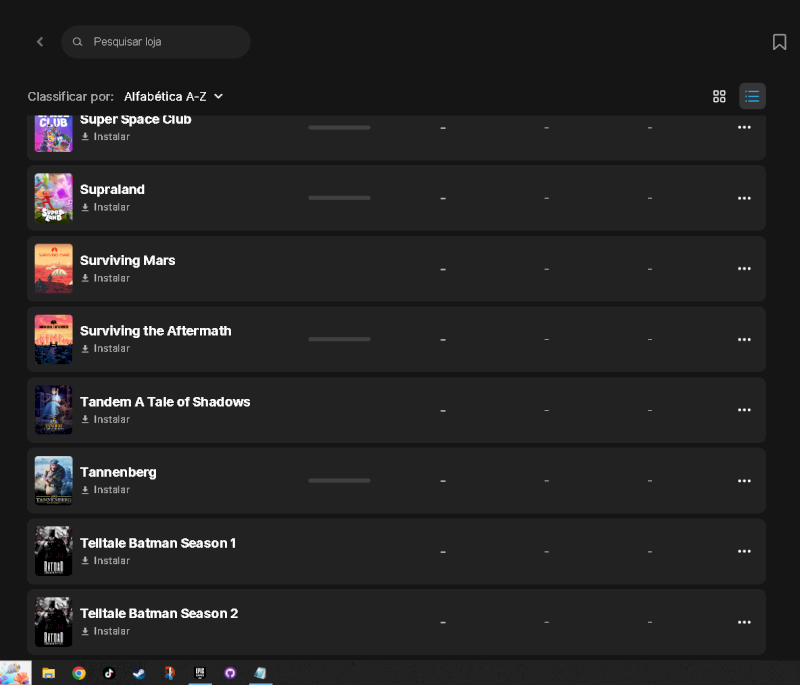Open Tandem A Tale of Shadows thumbnail
This screenshot has height=685, width=800.
[54, 410]
